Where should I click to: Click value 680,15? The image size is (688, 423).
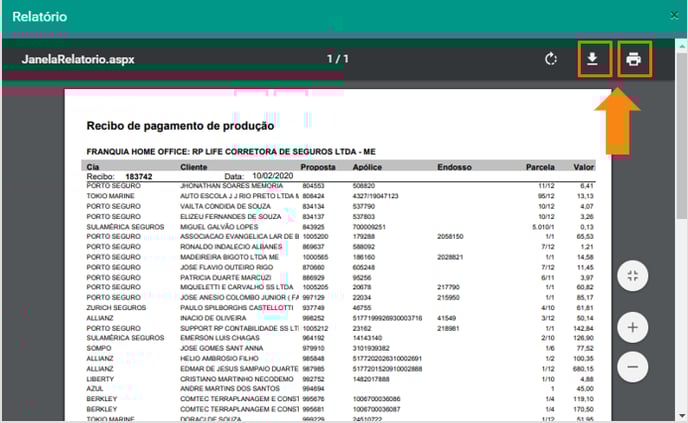[583, 369]
